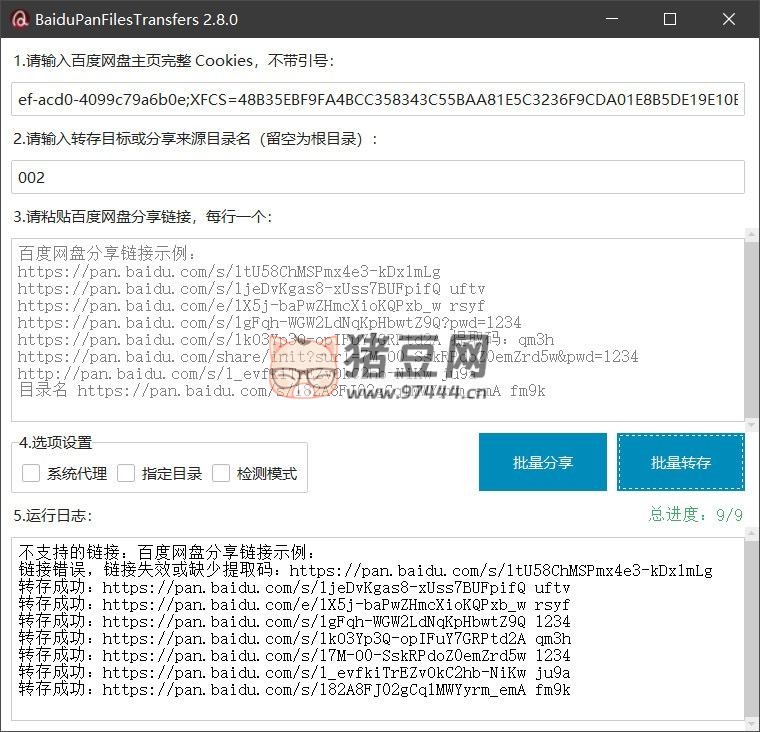Screen dimensions: 760x732
Task: Toggle the 指定目录 checkbox
Action: [x=126, y=473]
